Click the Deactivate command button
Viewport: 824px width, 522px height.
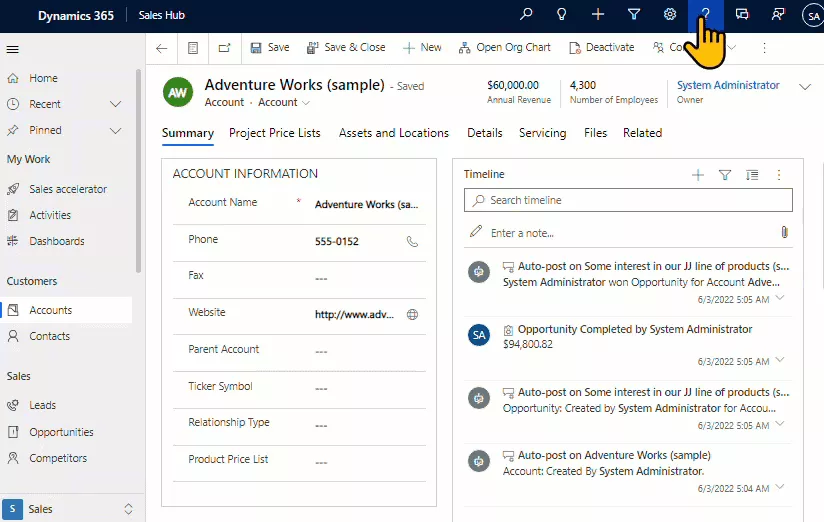coord(601,47)
